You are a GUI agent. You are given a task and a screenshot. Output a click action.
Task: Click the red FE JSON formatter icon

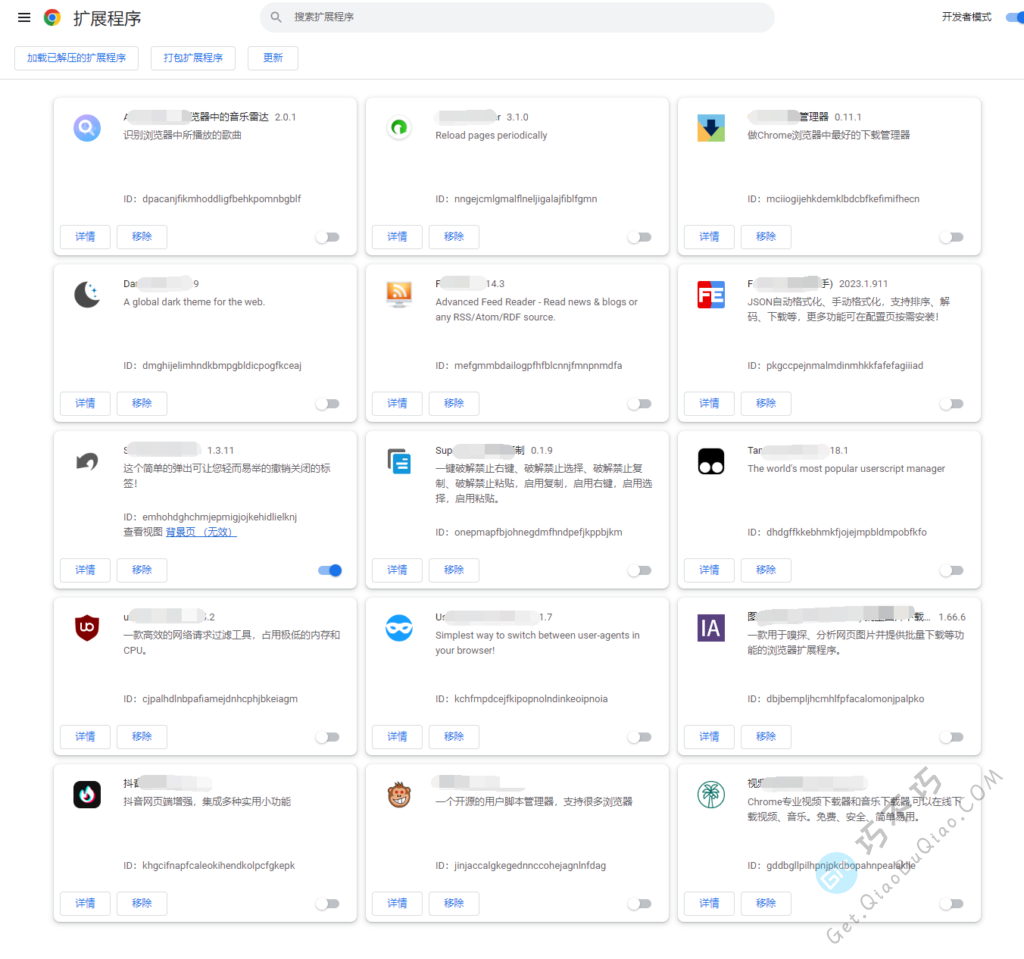[710, 294]
